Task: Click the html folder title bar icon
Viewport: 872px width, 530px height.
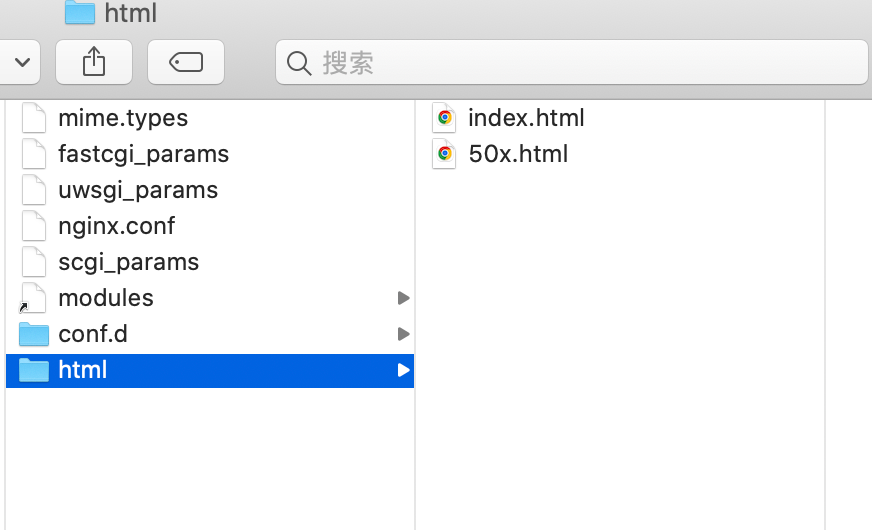Action: tap(80, 13)
